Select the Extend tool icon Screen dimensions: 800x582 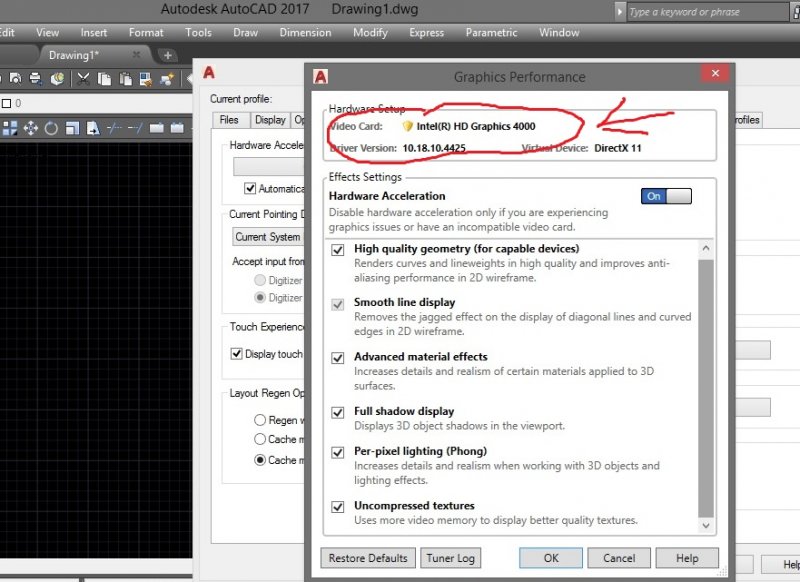point(135,128)
